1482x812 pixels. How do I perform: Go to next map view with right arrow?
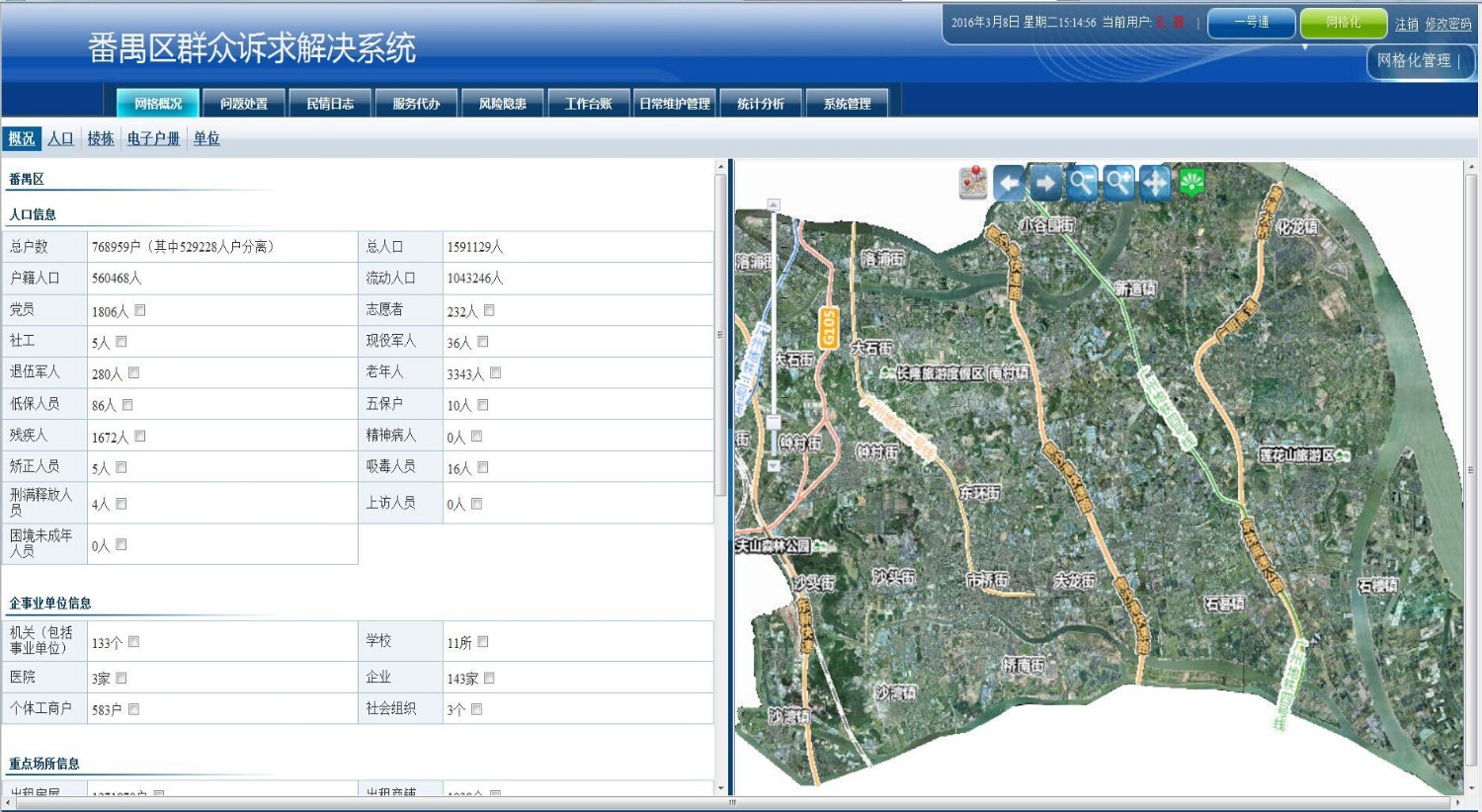(x=1045, y=183)
